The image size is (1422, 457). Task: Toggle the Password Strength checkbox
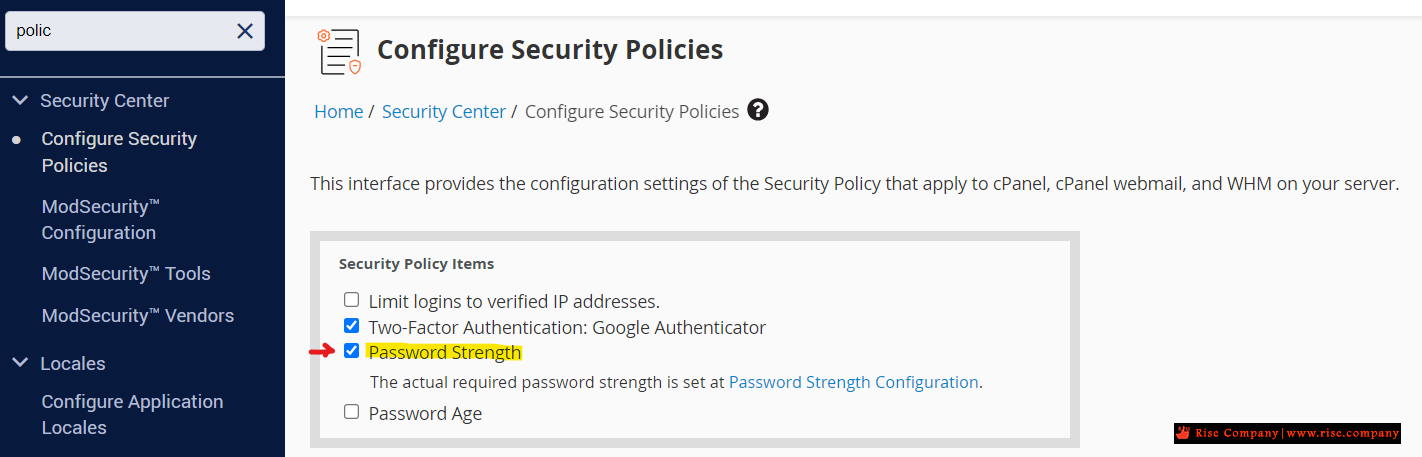click(x=351, y=351)
